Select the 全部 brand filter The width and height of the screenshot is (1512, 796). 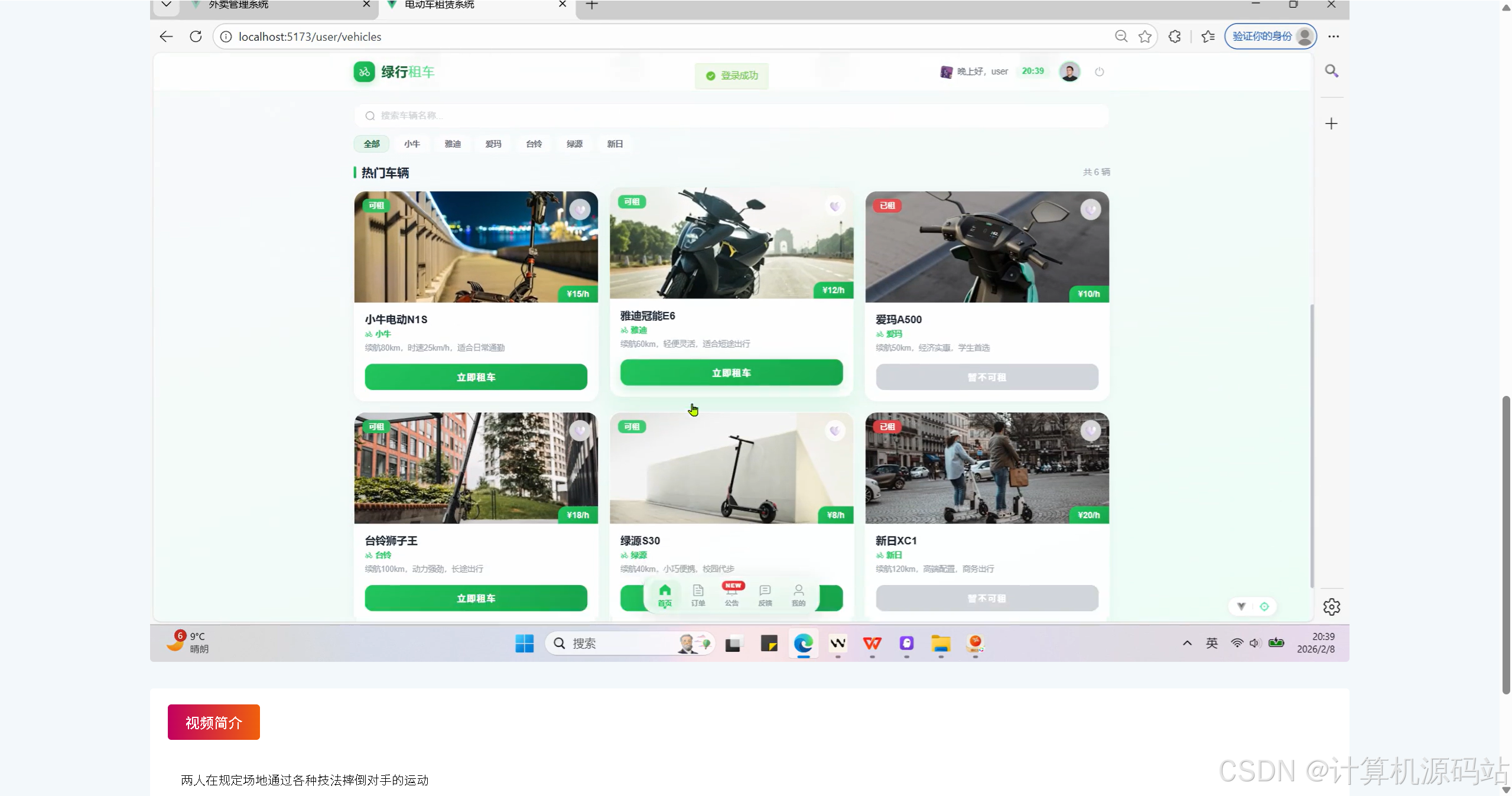[x=372, y=144]
